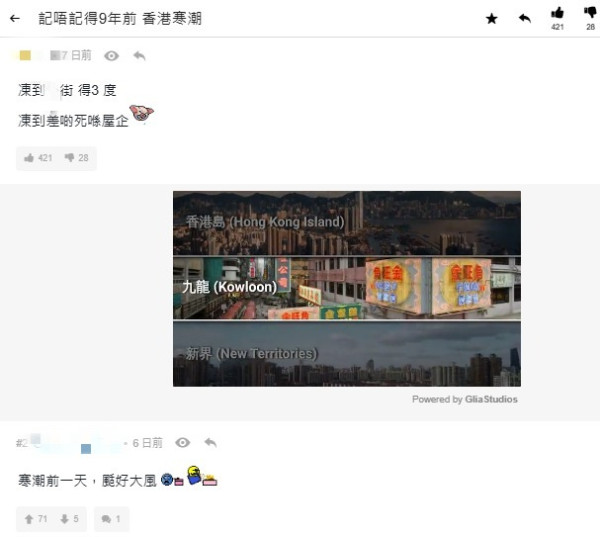Downvote comment #2 with 5 votes
Screen dimensions: 600x537
pyautogui.click(x=69, y=519)
